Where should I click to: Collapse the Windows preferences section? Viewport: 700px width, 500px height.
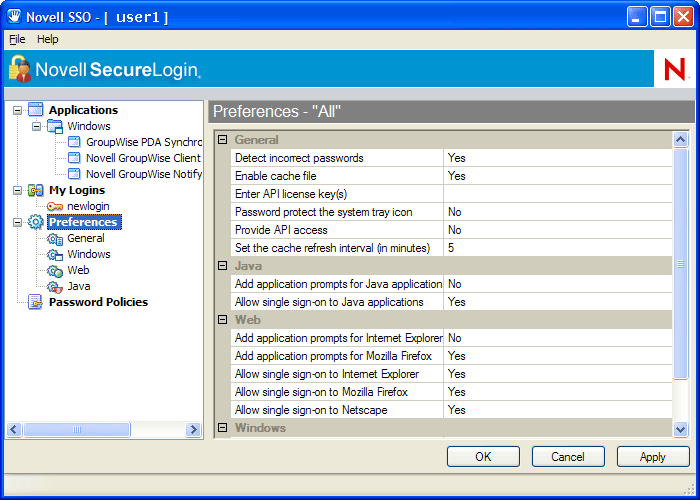pos(222,428)
